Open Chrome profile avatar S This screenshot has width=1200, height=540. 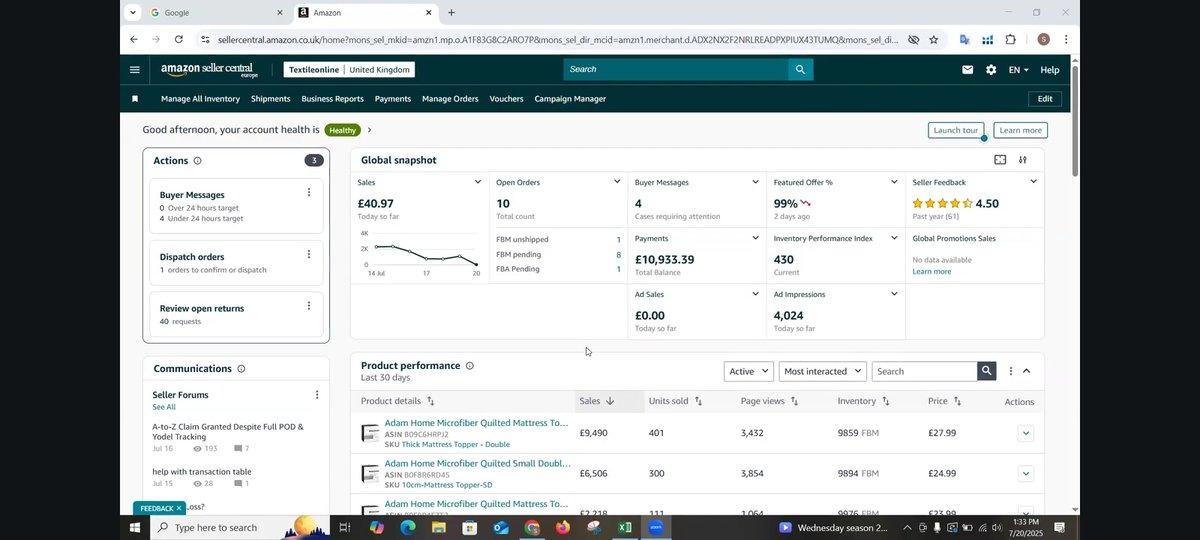tap(1043, 40)
